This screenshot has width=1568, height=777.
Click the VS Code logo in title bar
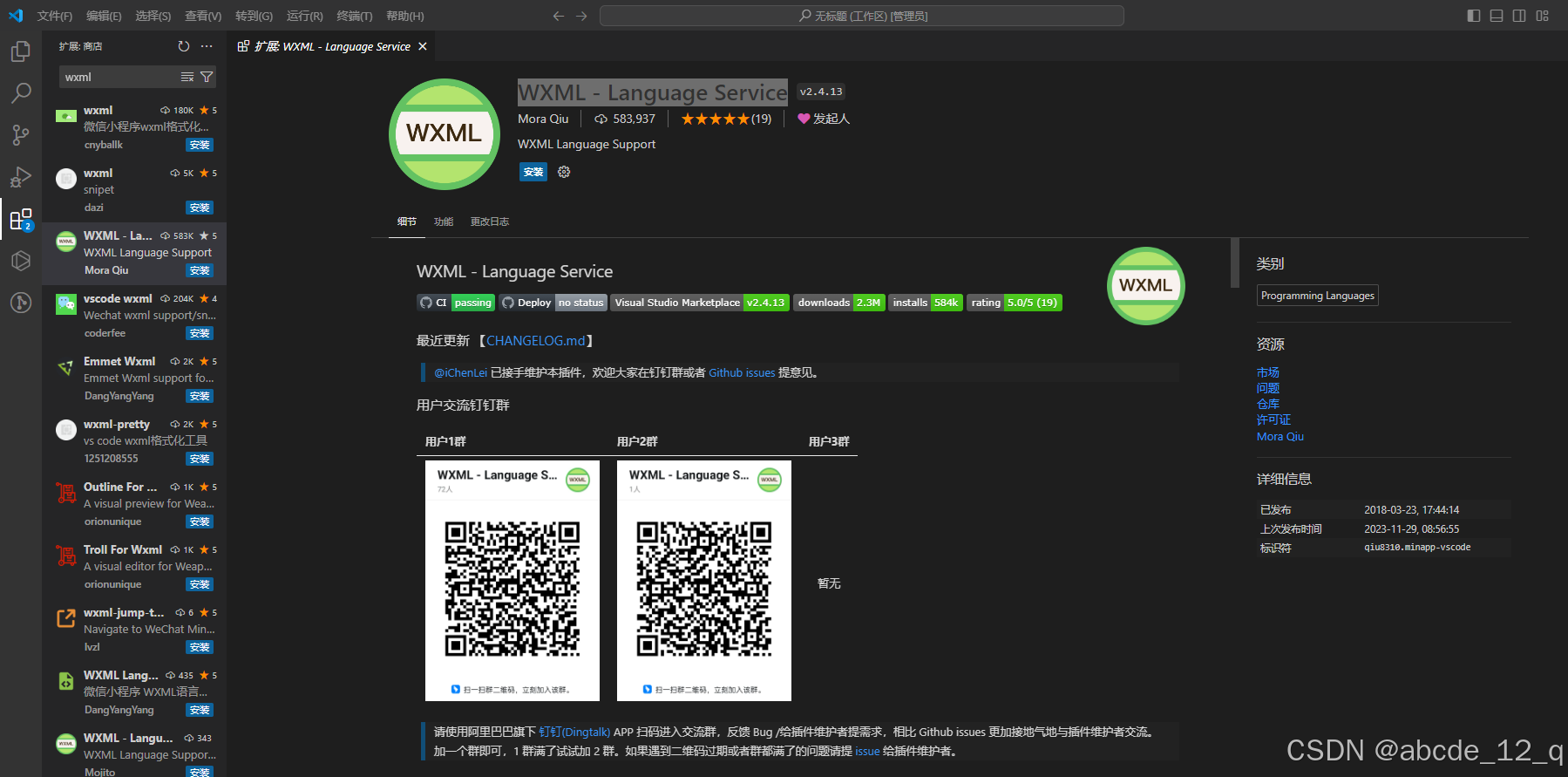(x=16, y=16)
